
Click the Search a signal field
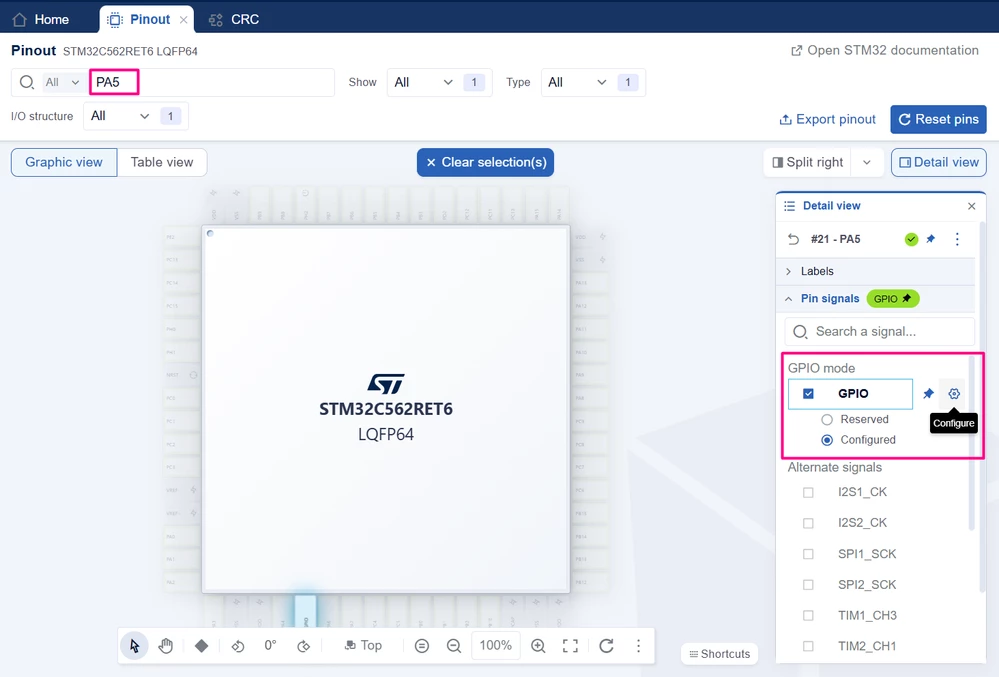(x=879, y=332)
